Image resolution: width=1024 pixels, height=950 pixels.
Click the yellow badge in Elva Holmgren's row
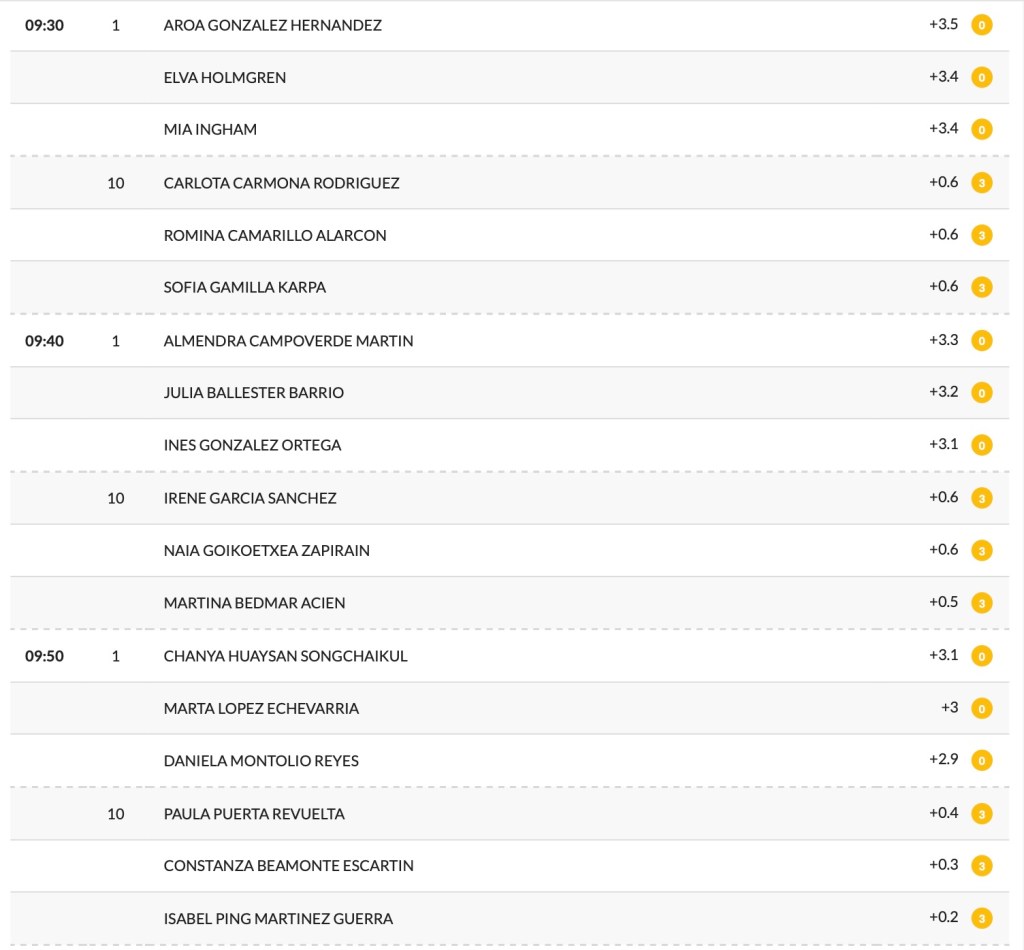click(982, 77)
